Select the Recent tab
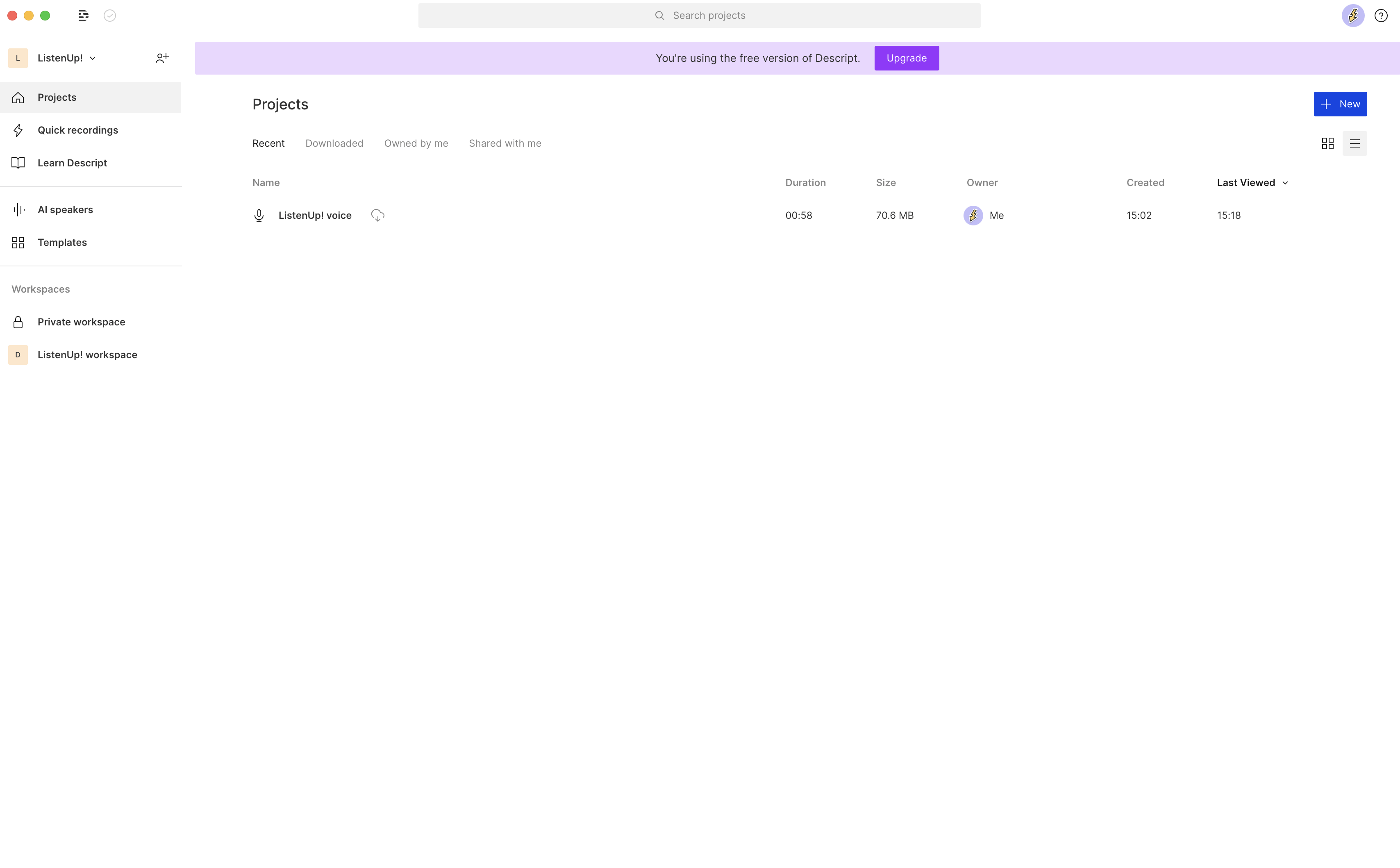1400x868 pixels. (x=268, y=143)
